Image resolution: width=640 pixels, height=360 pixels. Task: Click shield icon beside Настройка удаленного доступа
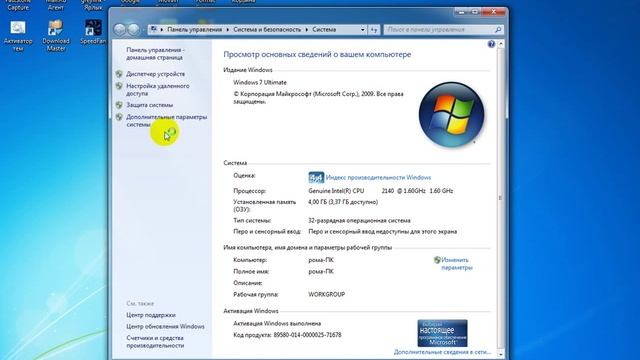click(x=119, y=86)
